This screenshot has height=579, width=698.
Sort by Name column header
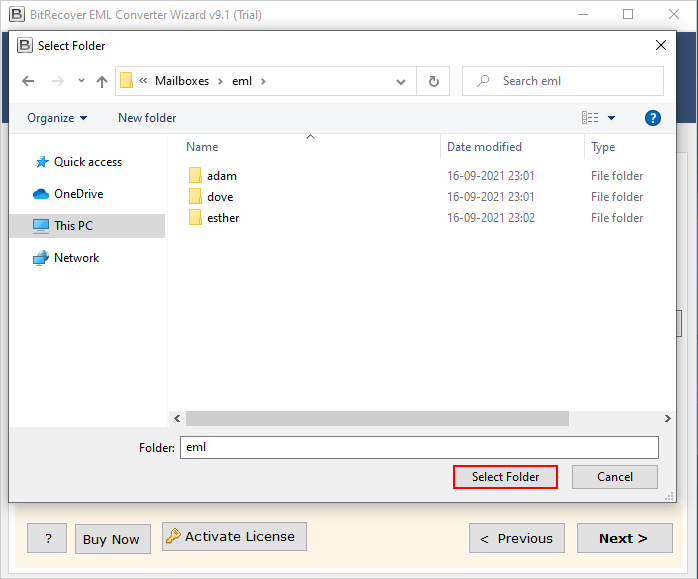[x=202, y=147]
